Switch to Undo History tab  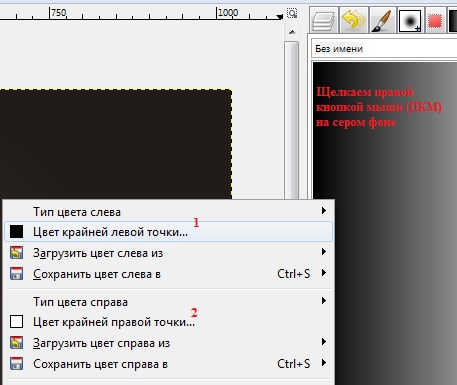(353, 20)
